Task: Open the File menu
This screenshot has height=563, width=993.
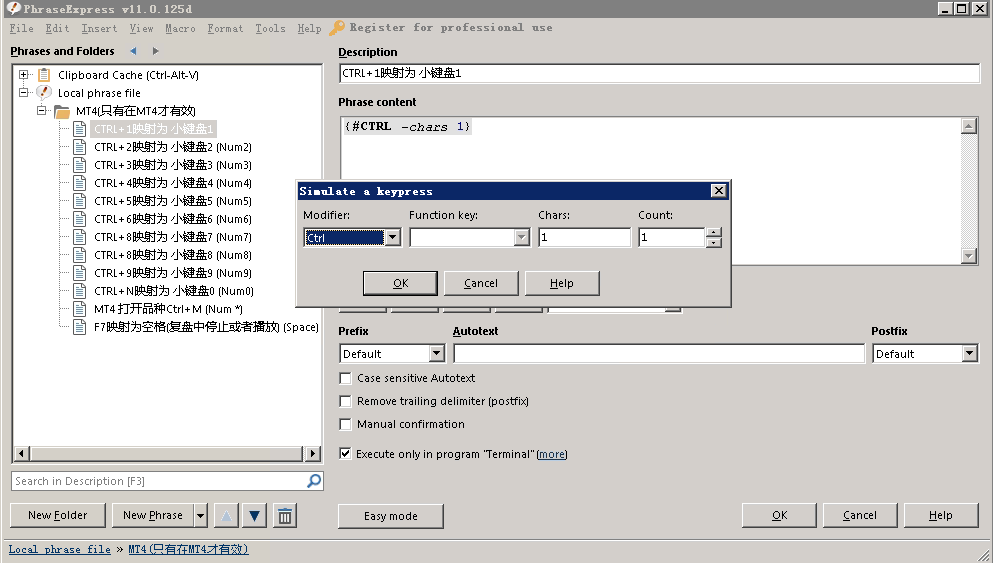Action: tap(22, 28)
